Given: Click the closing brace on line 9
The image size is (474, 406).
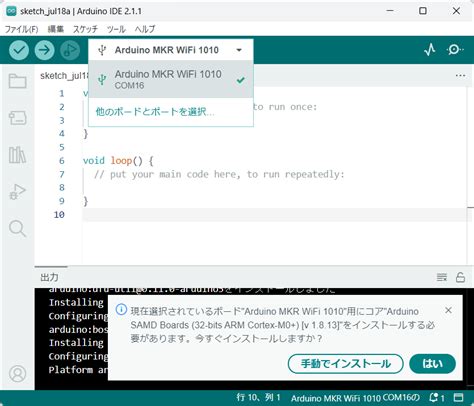Looking at the screenshot, I should coord(86,201).
